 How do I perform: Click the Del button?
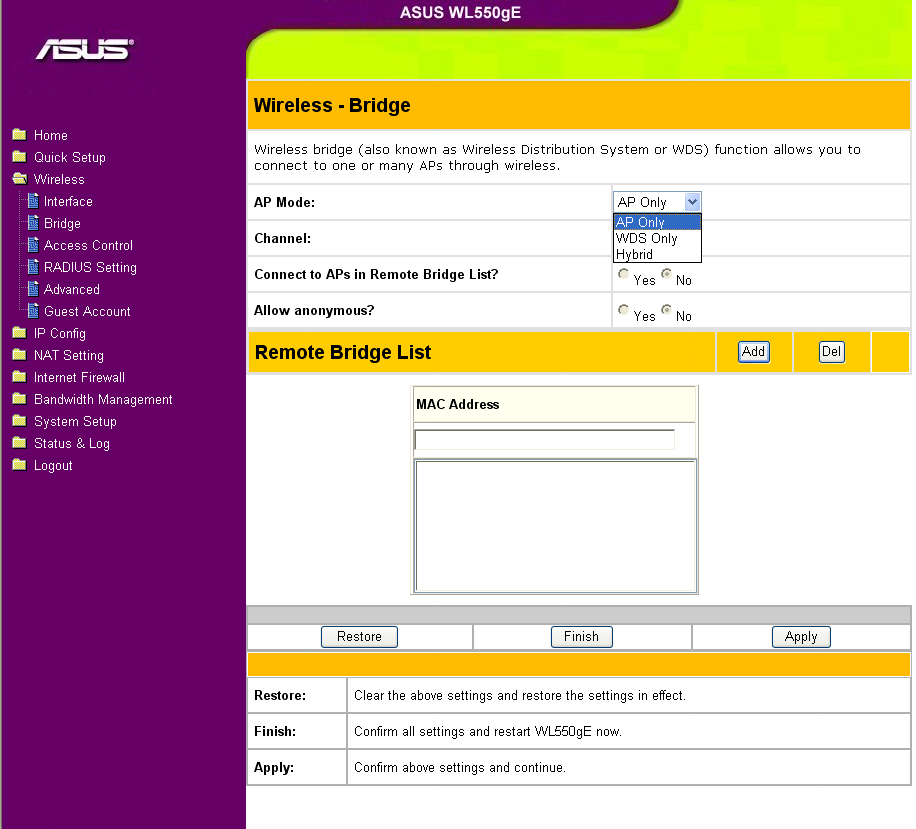tap(831, 352)
